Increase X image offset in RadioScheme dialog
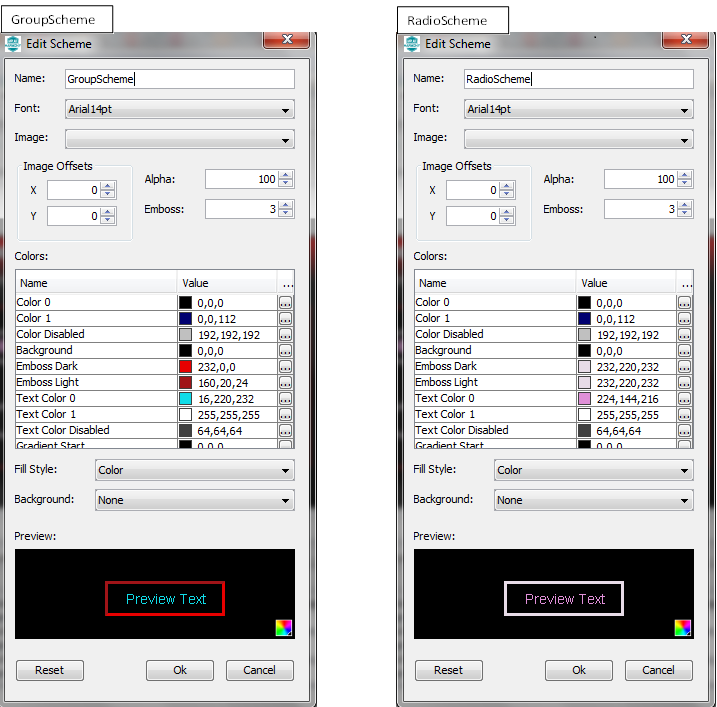Image resolution: width=717 pixels, height=707 pixels. (508, 185)
